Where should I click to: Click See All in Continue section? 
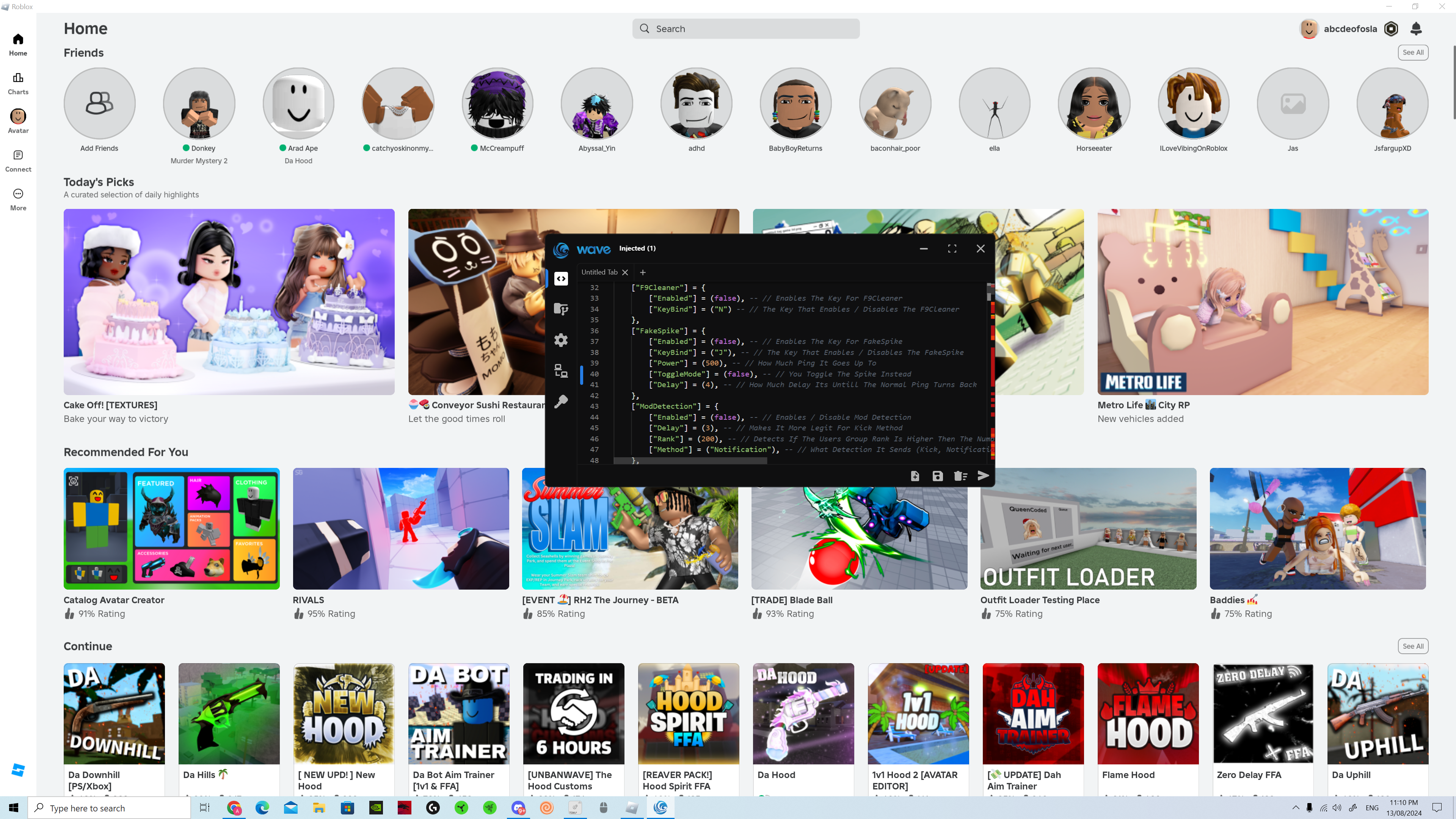(x=1412, y=646)
